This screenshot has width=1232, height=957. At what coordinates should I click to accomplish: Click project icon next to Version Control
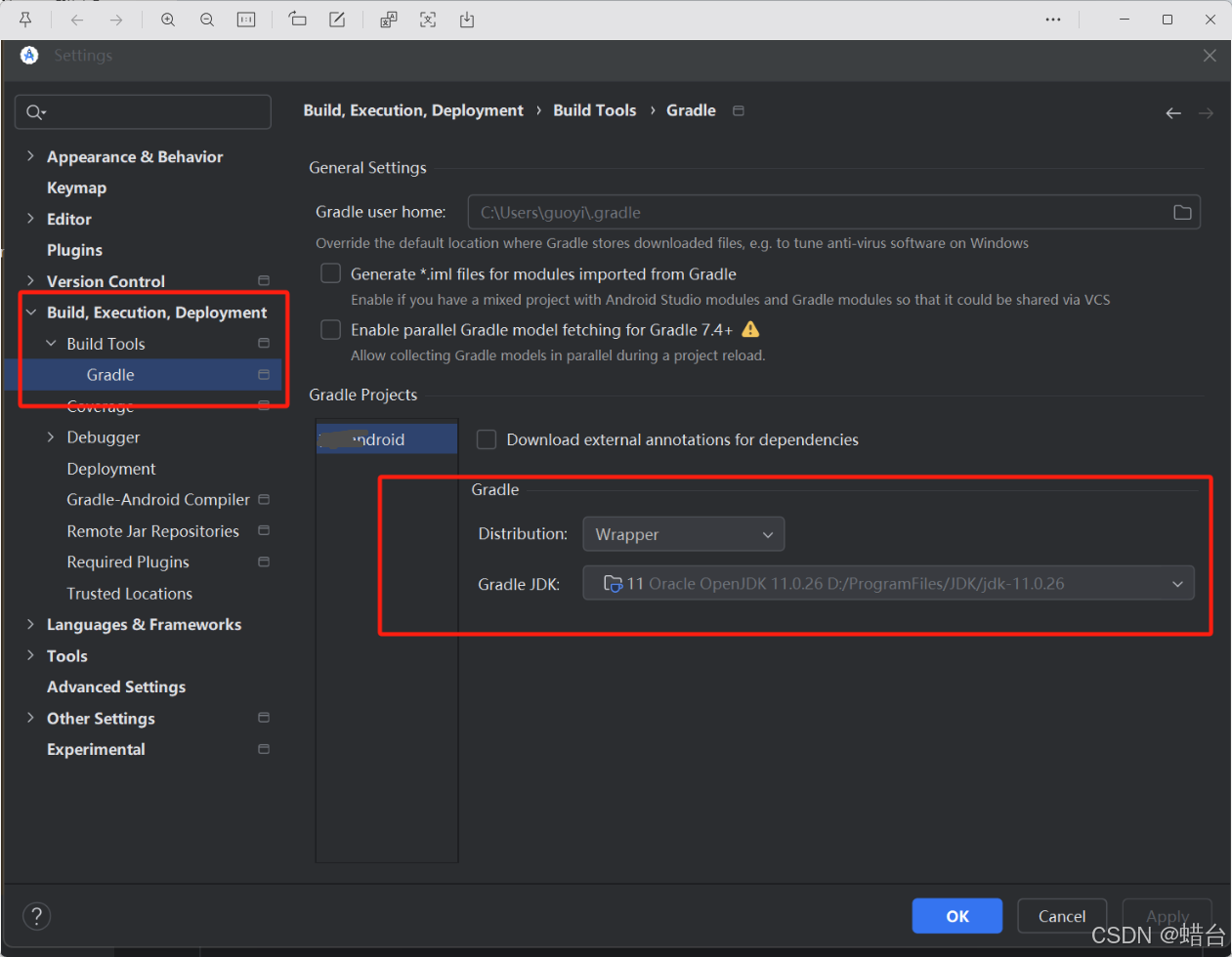264,280
